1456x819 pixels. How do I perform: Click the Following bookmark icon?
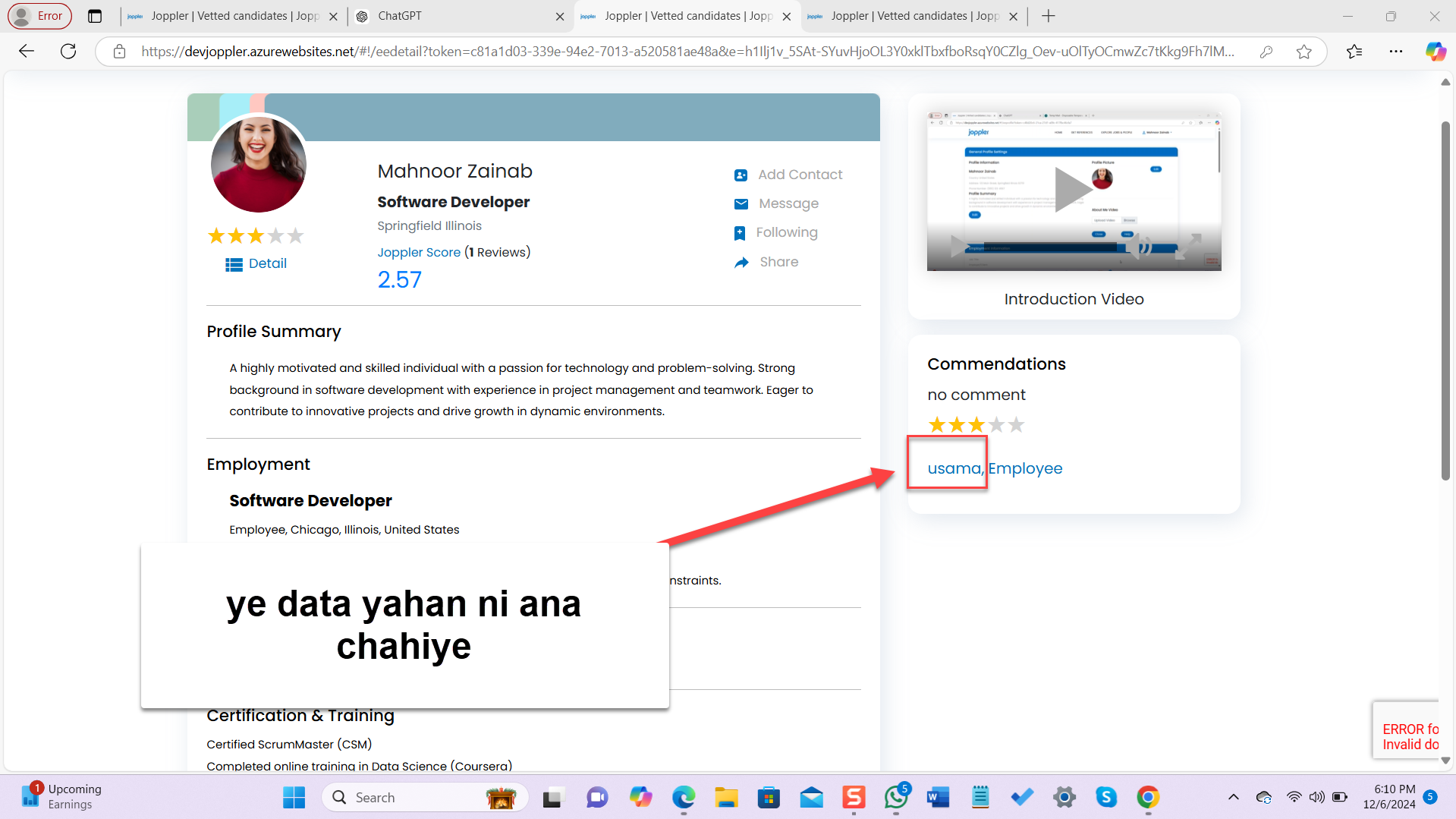[740, 233]
